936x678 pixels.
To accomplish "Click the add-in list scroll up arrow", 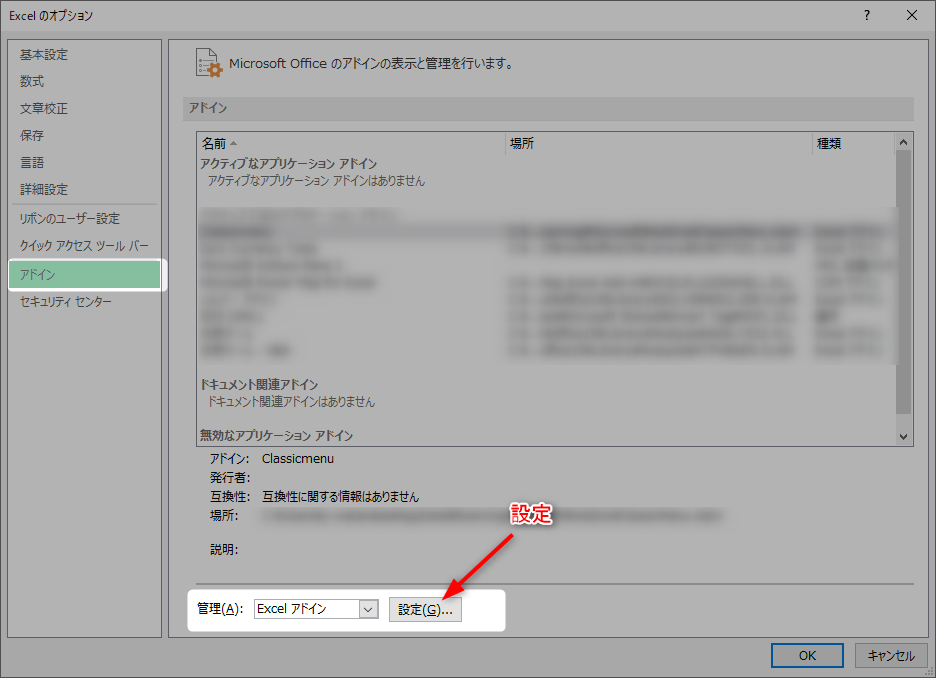I will (x=903, y=142).
